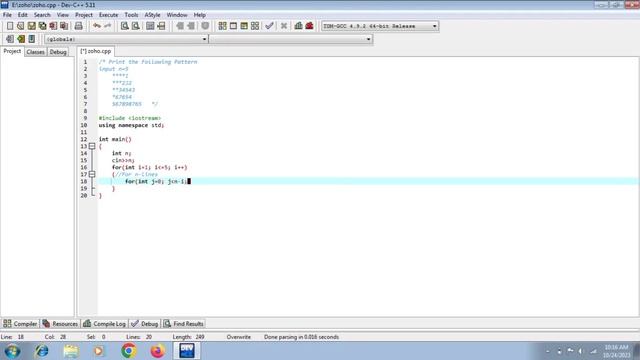Open Firefox from the taskbar
This screenshot has width=640, height=360.
pos(158,351)
